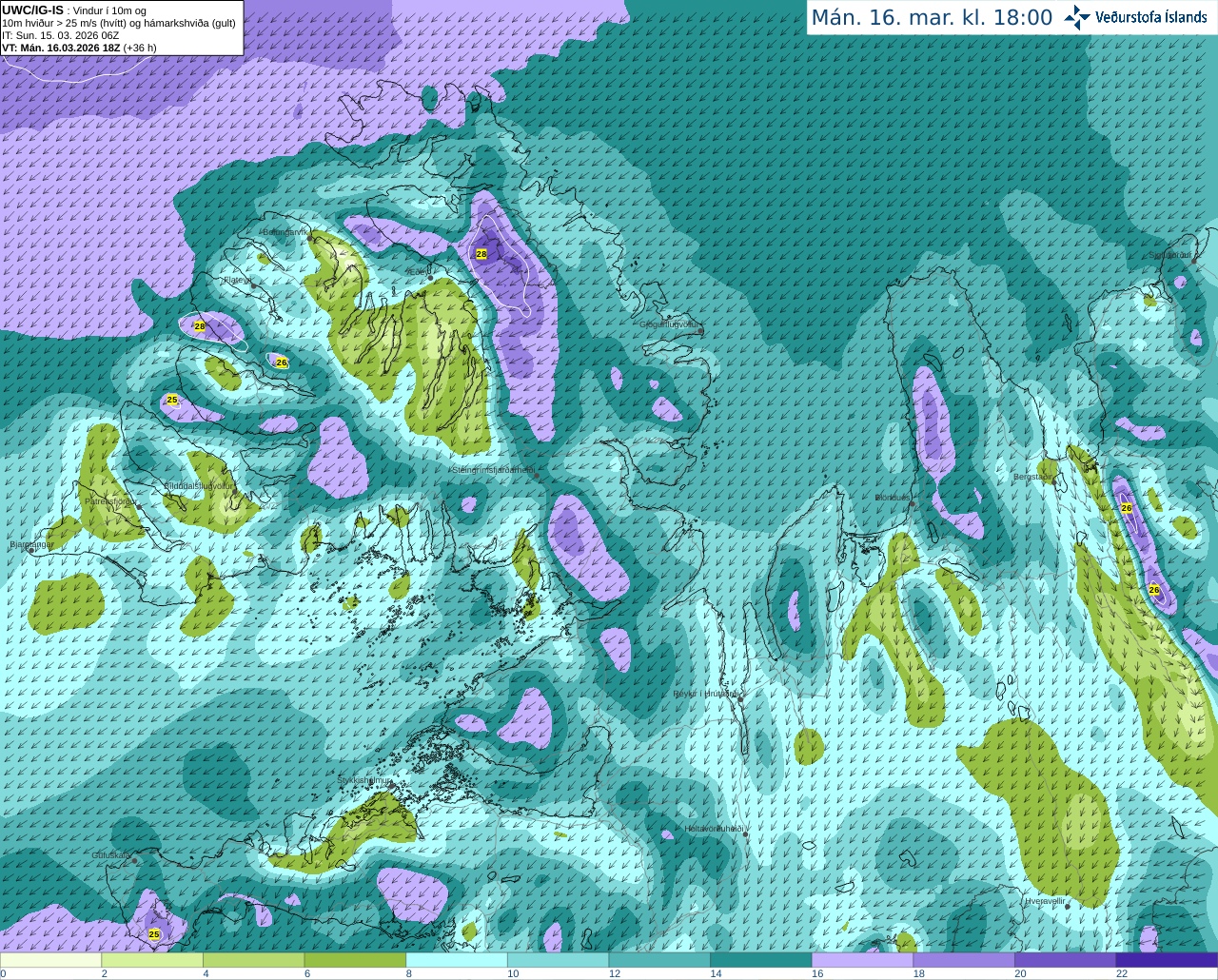The height and width of the screenshot is (980, 1218).
Task: Click the yellow 28 gust marker south of Flateyri
Action: [200, 326]
